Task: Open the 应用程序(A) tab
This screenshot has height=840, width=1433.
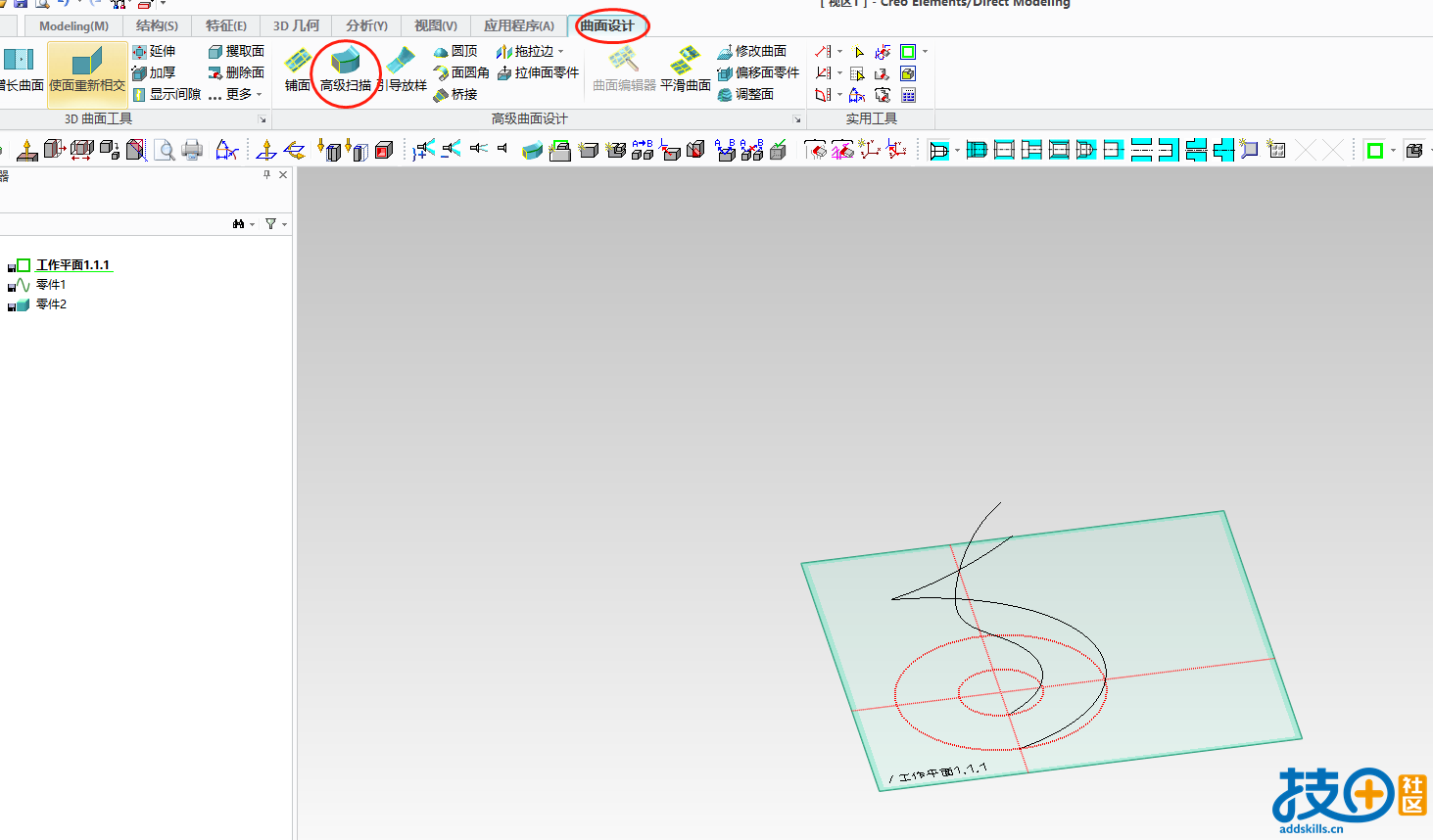Action: click(519, 25)
